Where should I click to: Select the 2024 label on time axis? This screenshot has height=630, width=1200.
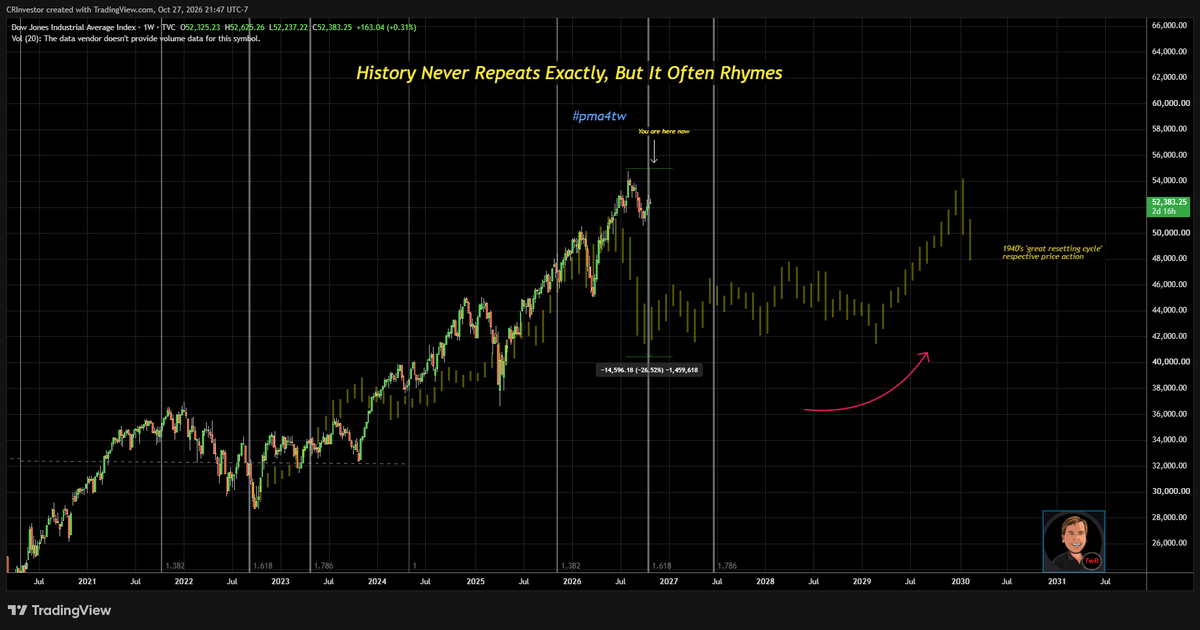(377, 580)
